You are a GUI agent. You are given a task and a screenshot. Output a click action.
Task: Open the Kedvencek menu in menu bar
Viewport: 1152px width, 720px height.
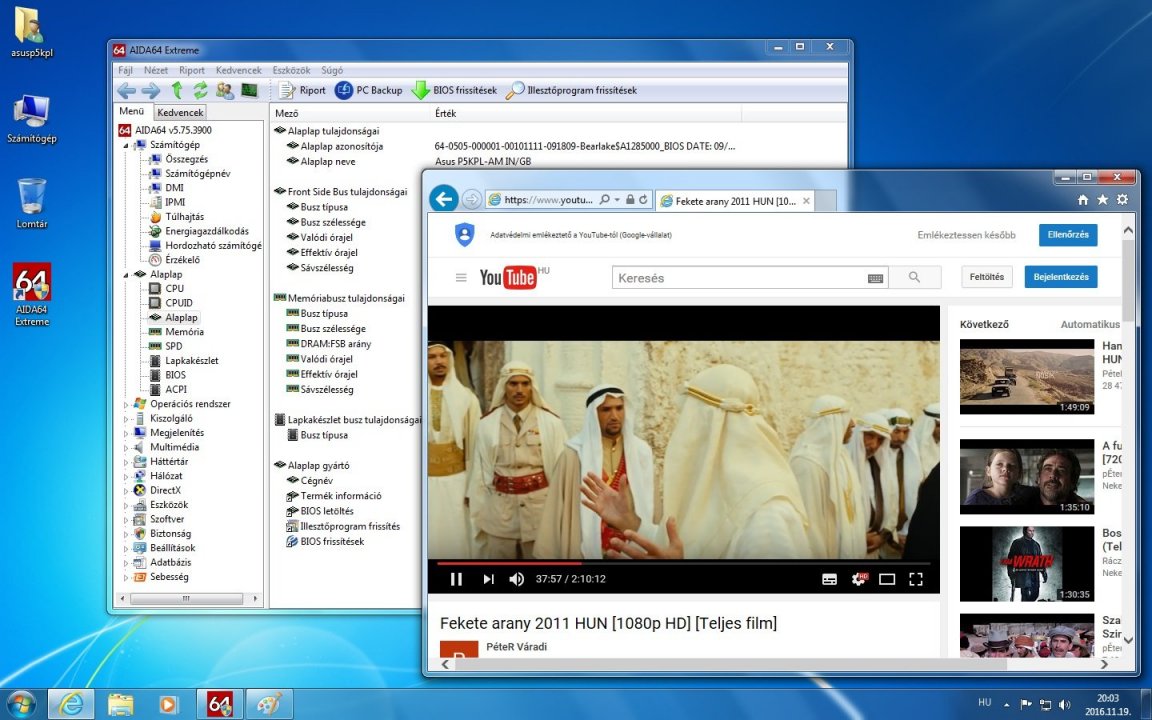tap(239, 71)
